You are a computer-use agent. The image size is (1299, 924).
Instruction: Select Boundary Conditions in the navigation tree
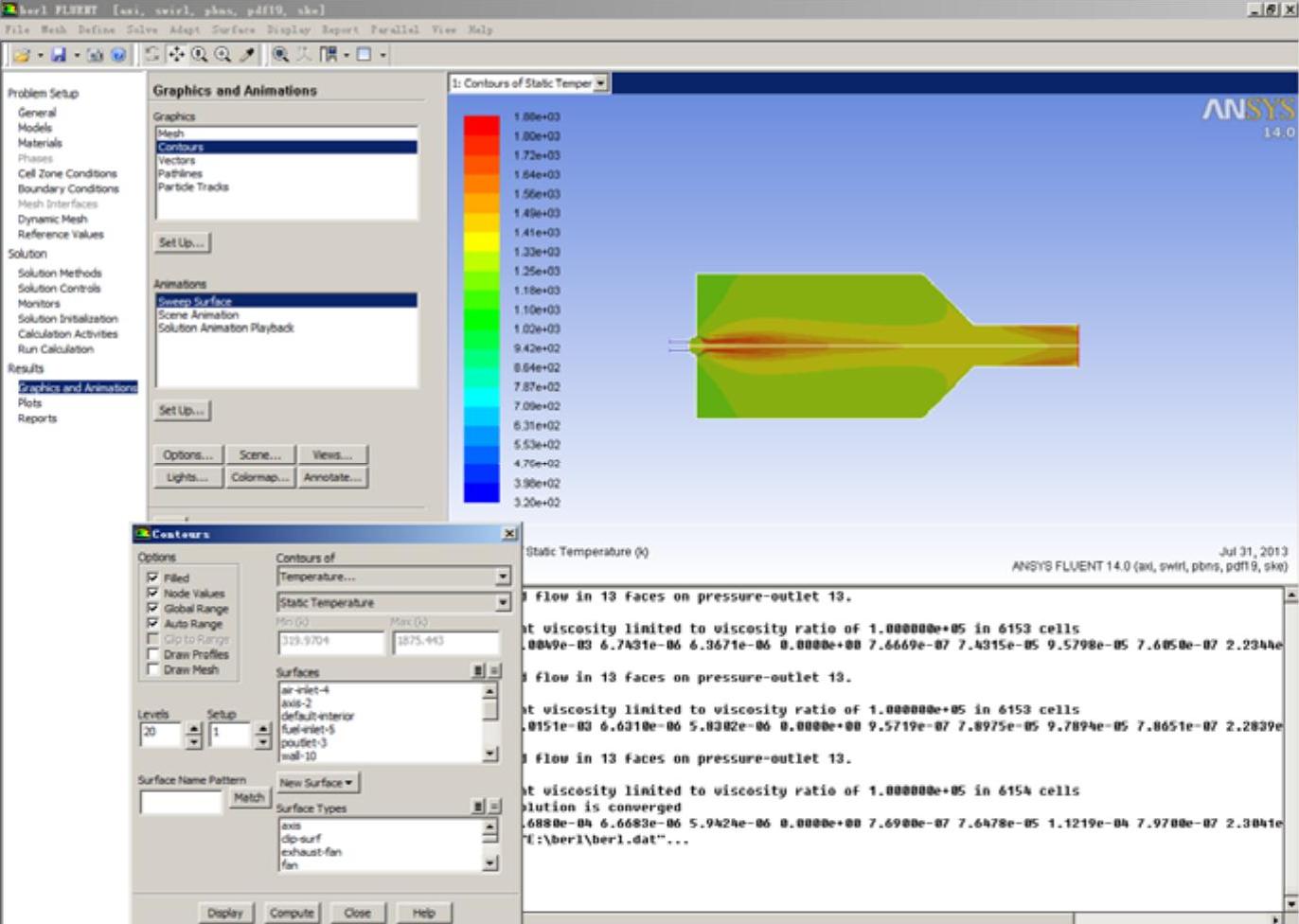[68, 188]
